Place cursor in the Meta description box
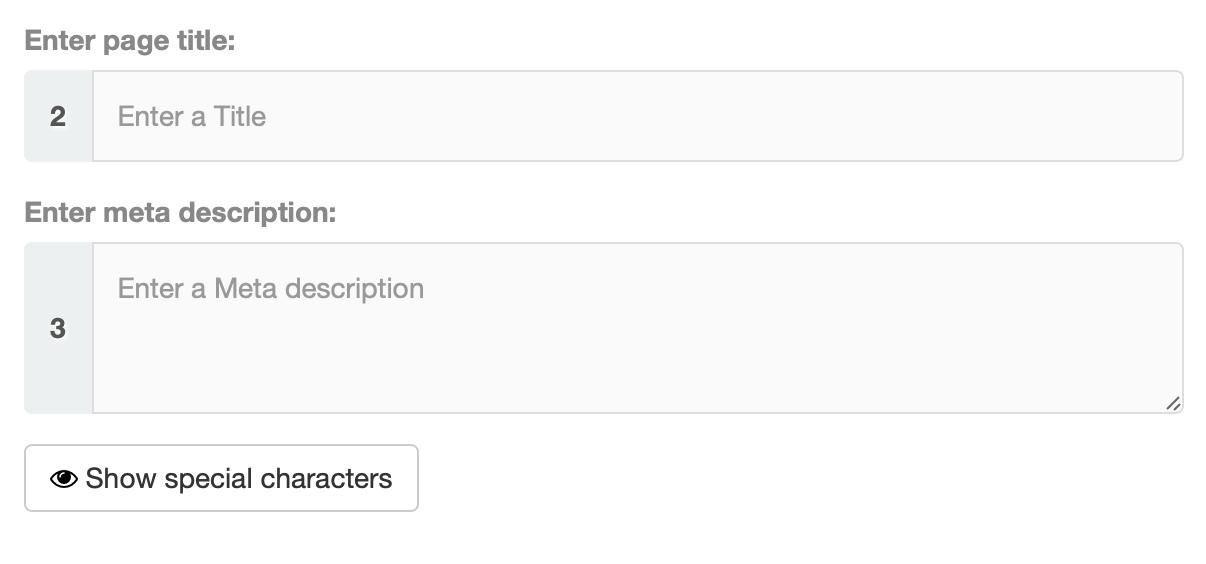This screenshot has width=1206, height=564. [637, 328]
